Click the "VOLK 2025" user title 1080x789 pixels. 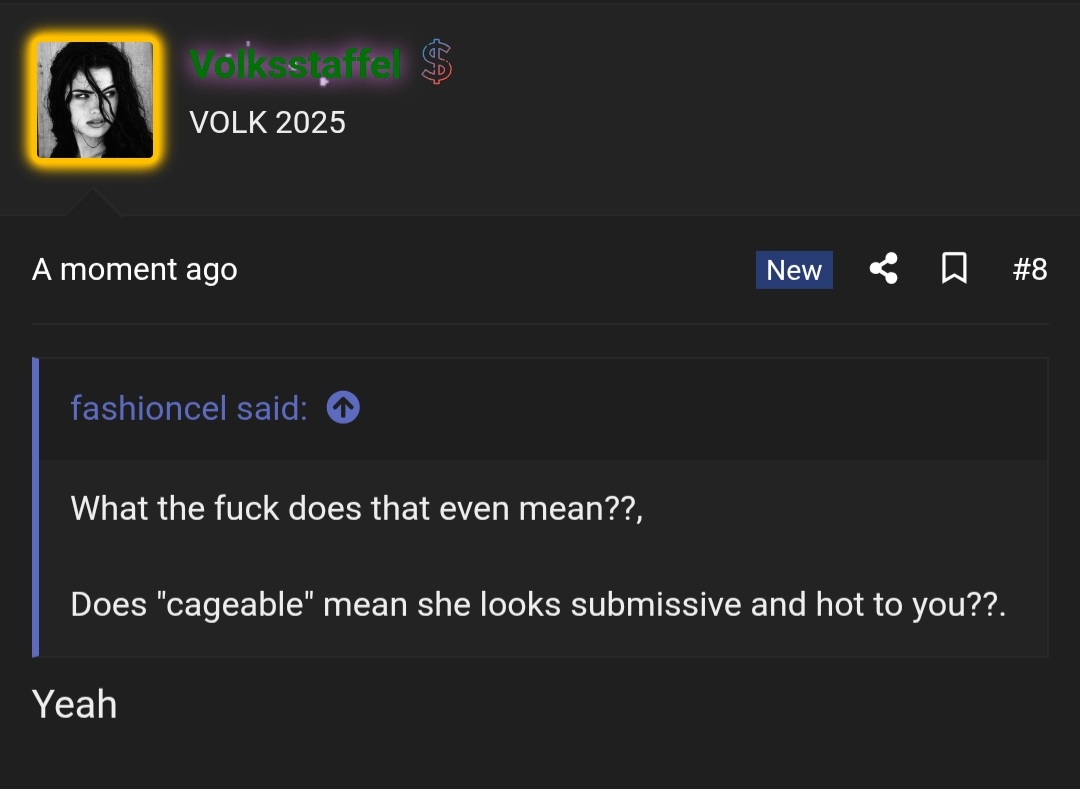[x=267, y=123]
